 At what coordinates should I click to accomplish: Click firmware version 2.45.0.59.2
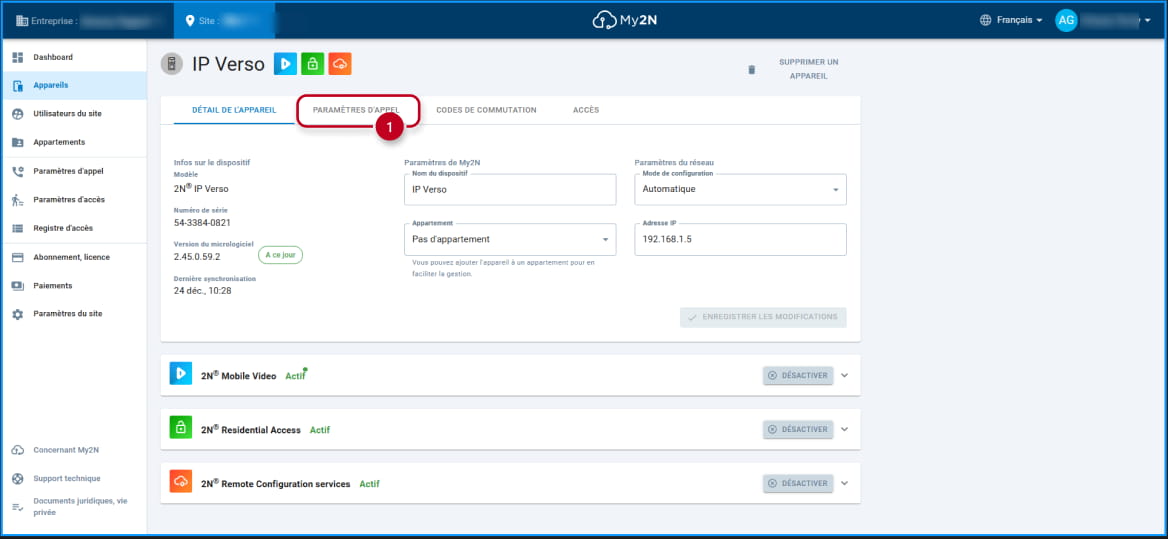coord(197,256)
